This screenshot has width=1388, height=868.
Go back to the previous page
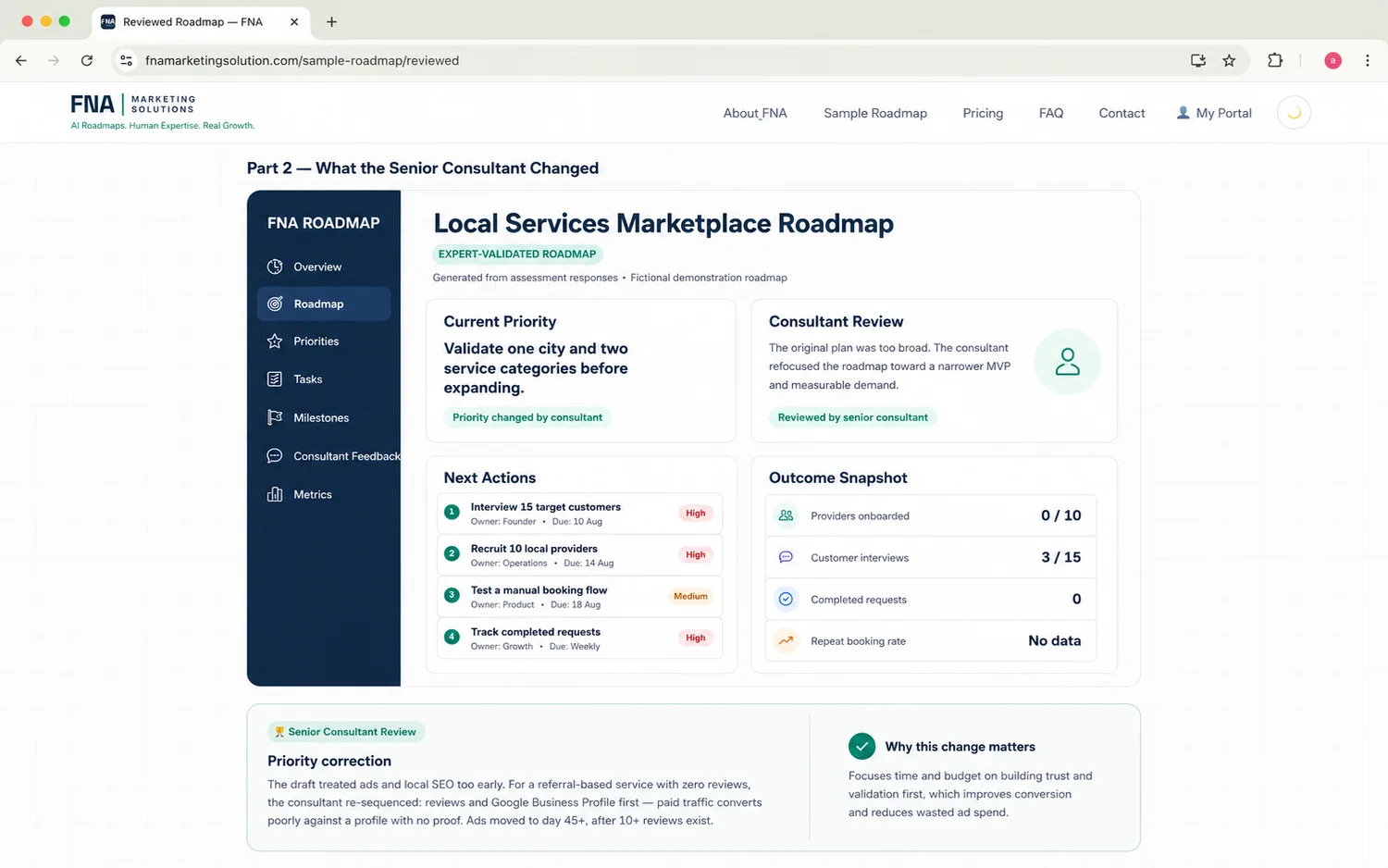[21, 60]
